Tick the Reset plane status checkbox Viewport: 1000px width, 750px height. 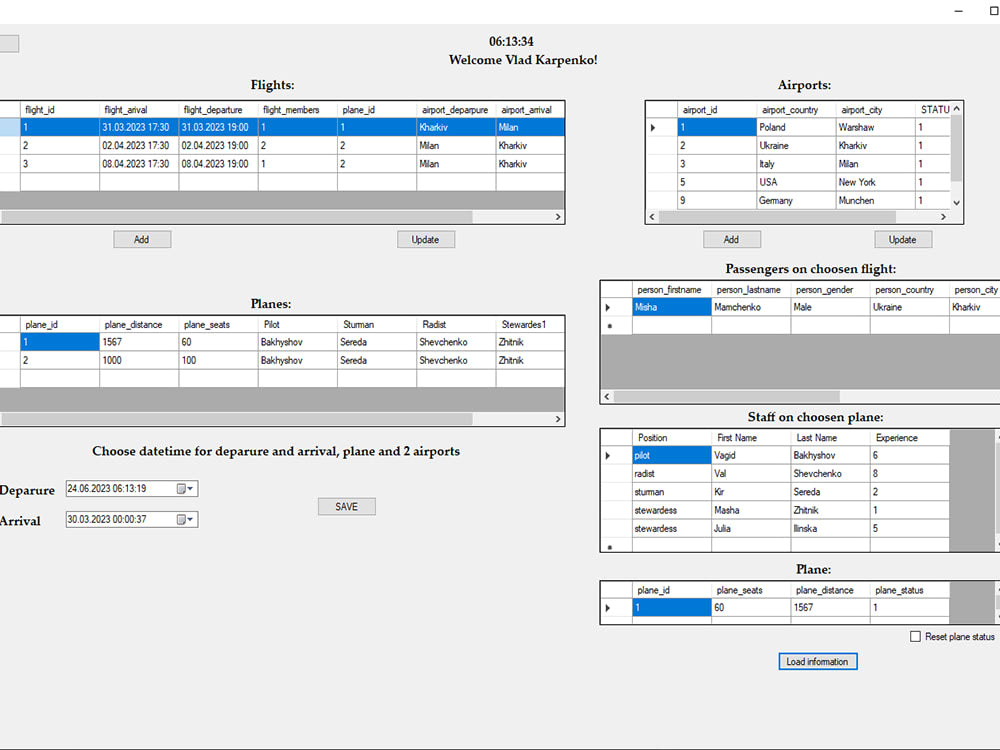click(x=915, y=636)
